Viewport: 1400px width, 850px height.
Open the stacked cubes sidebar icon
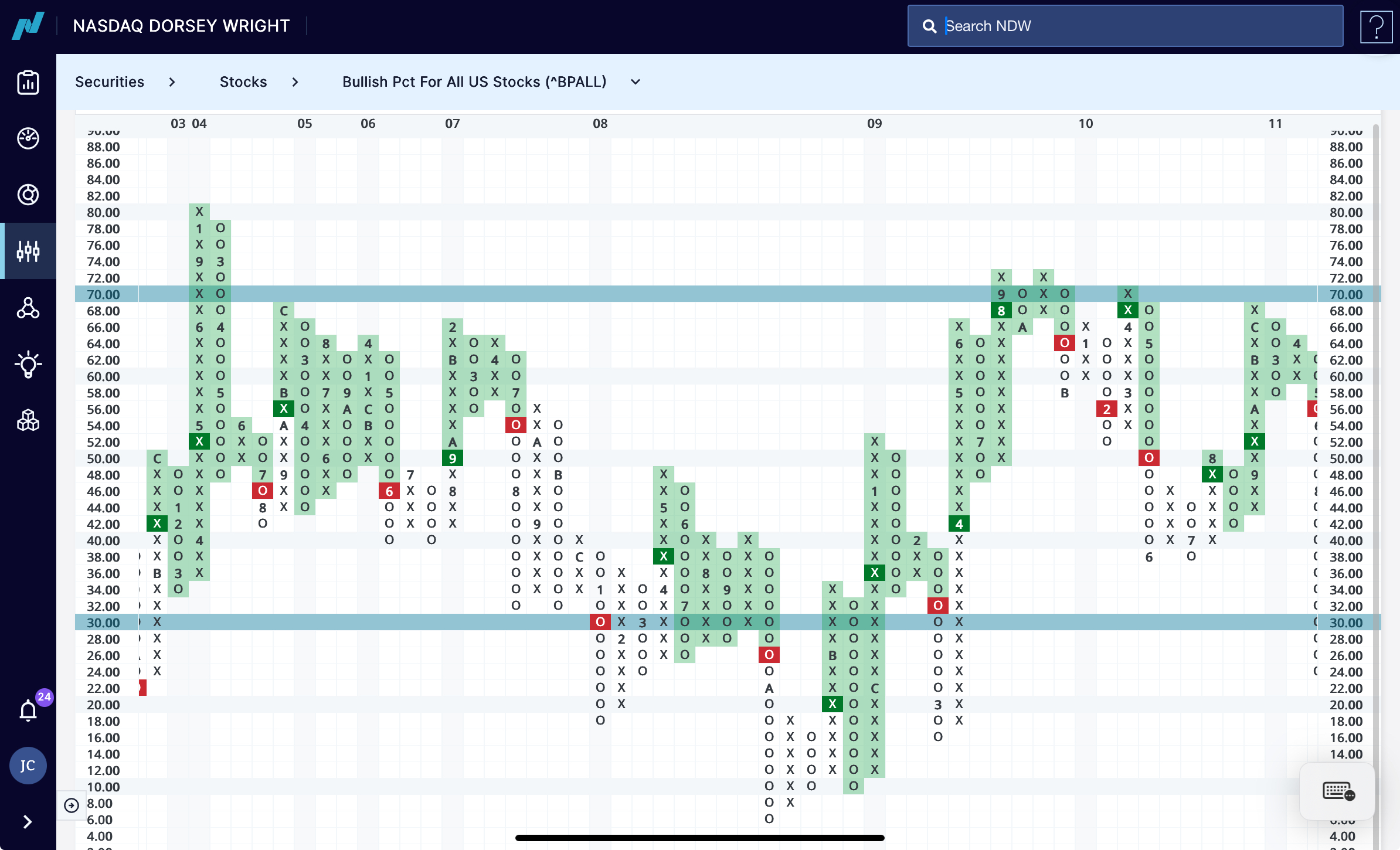[28, 420]
